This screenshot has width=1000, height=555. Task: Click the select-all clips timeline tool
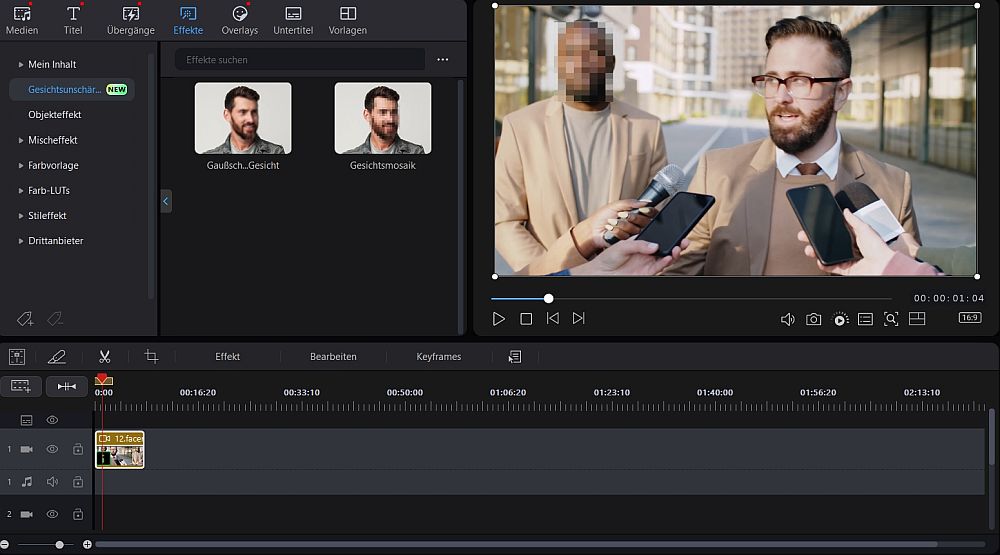17,357
